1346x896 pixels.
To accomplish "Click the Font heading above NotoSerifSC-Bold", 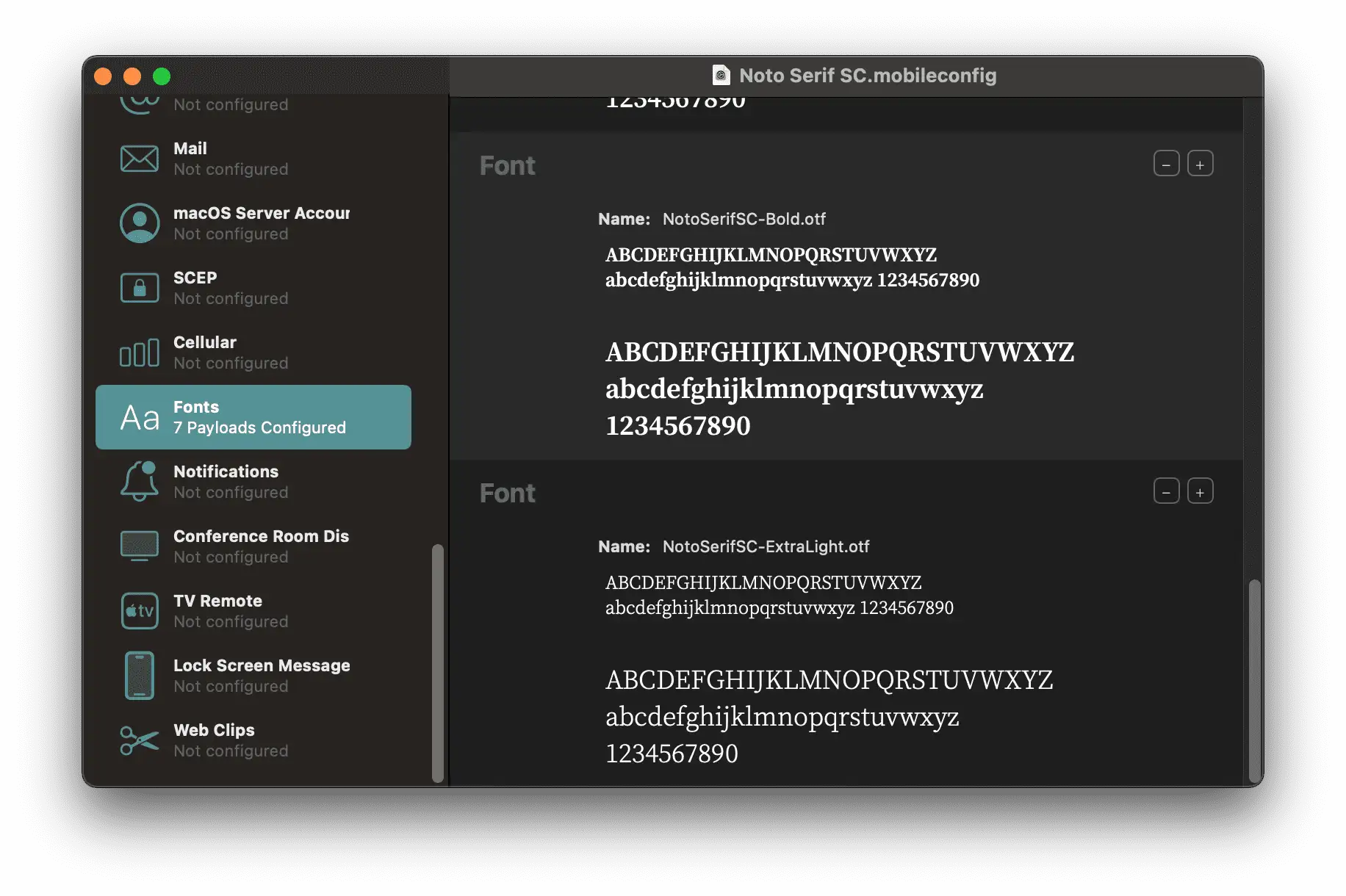I will pyautogui.click(x=507, y=166).
